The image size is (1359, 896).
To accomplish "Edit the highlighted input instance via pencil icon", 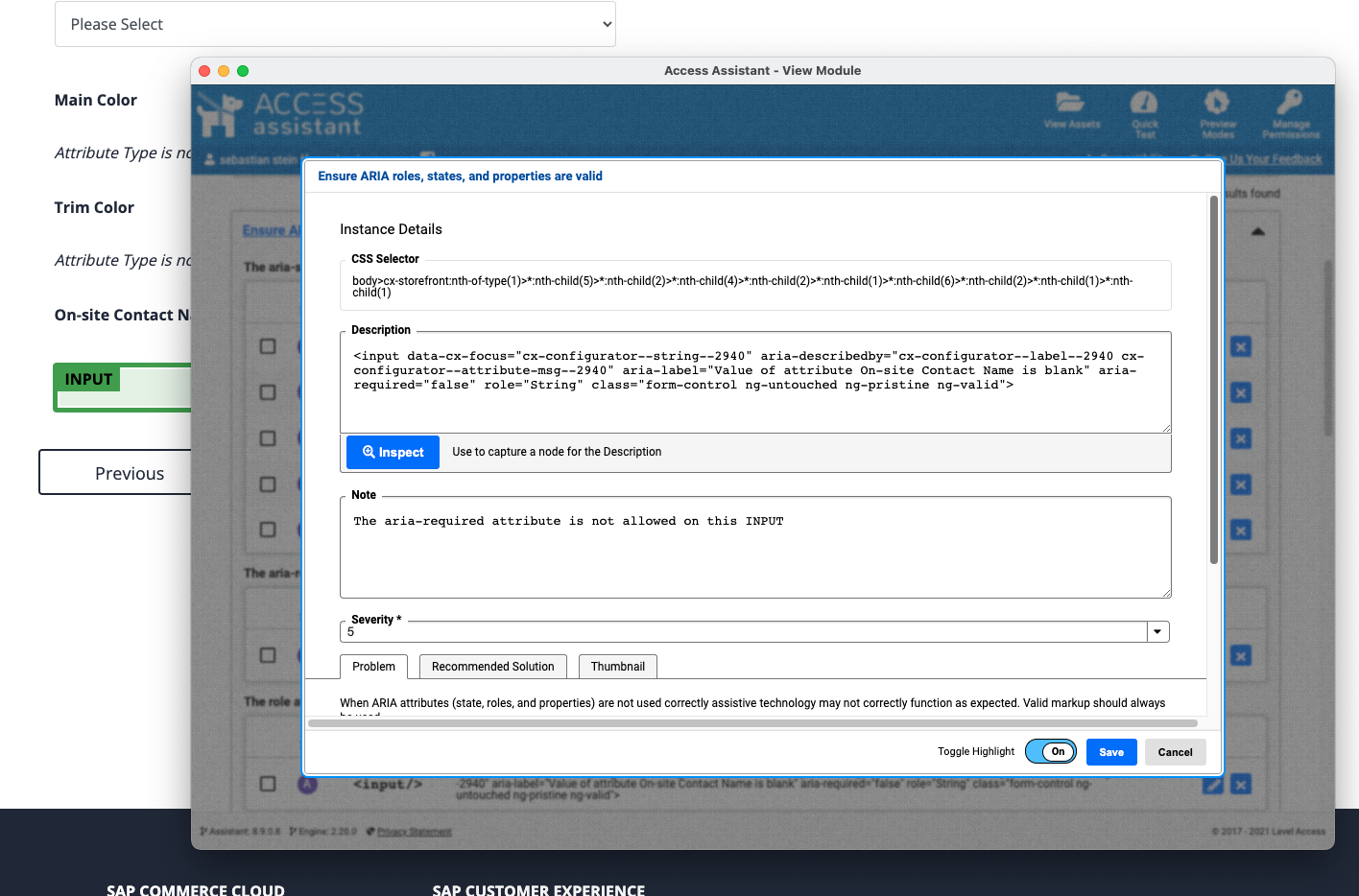I will 1212,784.
